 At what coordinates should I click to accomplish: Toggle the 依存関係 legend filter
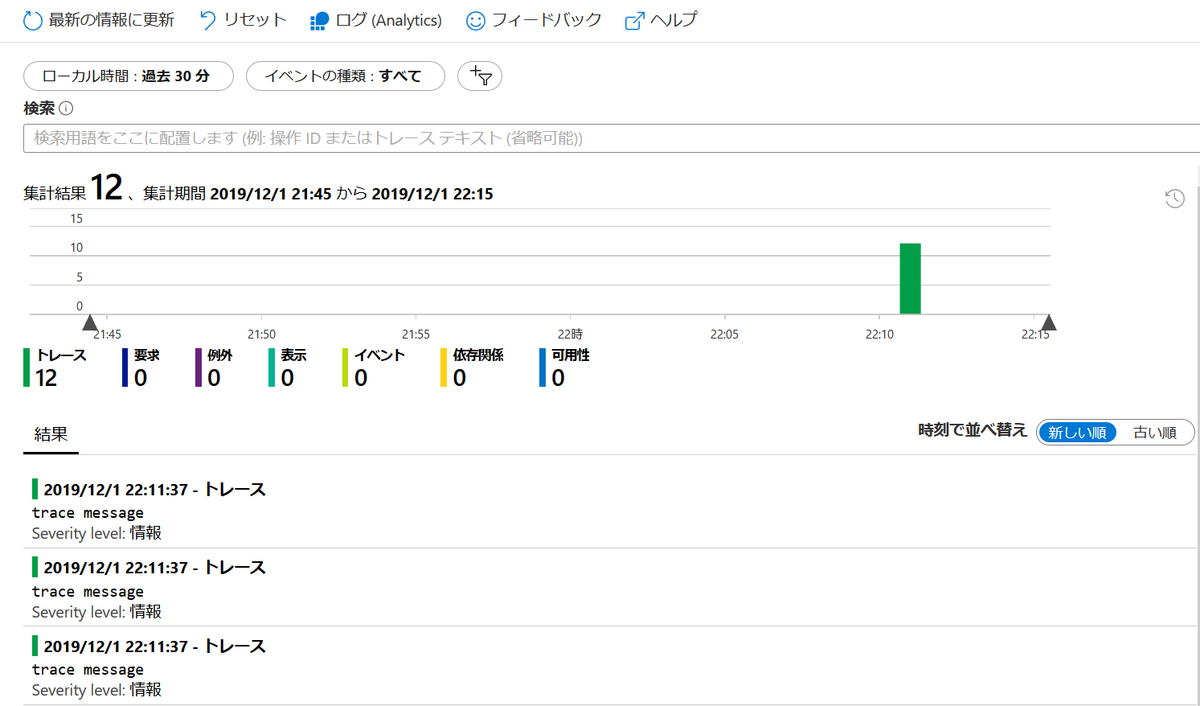[x=472, y=367]
